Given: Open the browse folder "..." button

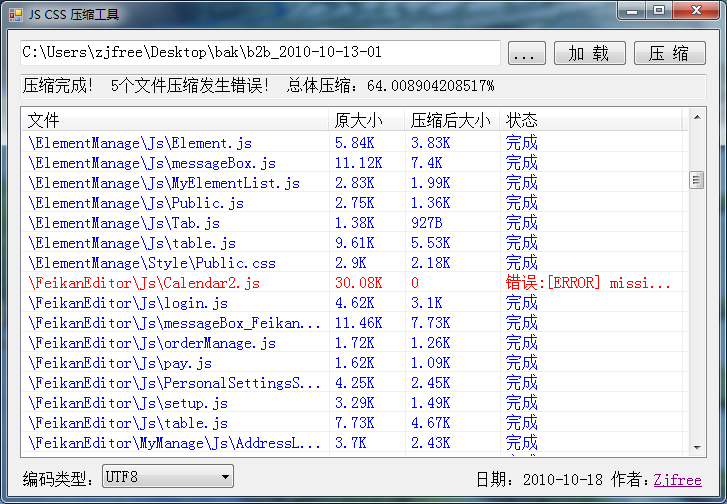Looking at the screenshot, I should click(x=527, y=53).
